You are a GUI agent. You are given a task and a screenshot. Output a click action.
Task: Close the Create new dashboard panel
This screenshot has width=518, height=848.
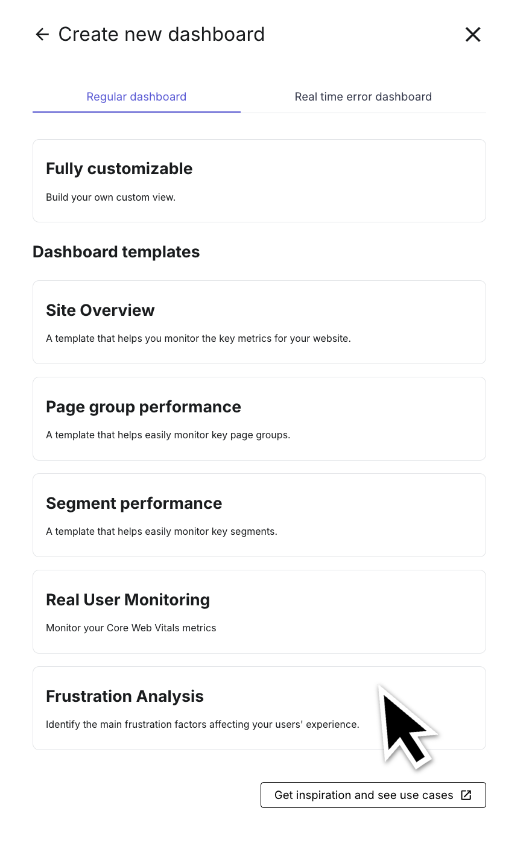pyautogui.click(x=473, y=35)
